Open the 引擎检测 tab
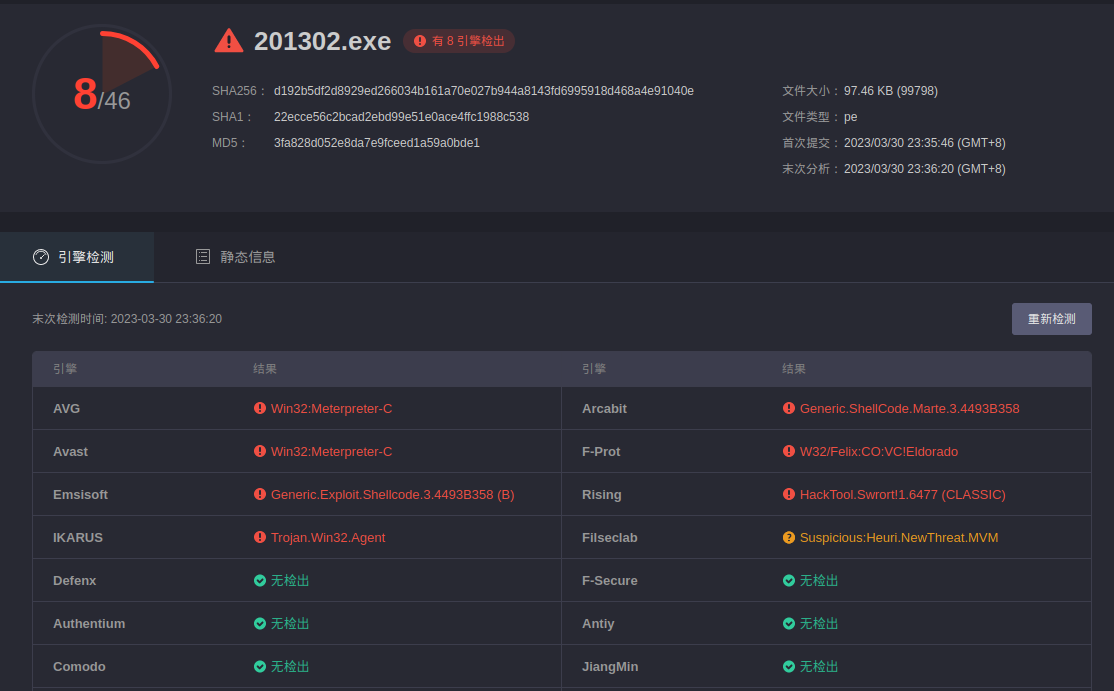This screenshot has width=1114, height=691. (x=77, y=257)
